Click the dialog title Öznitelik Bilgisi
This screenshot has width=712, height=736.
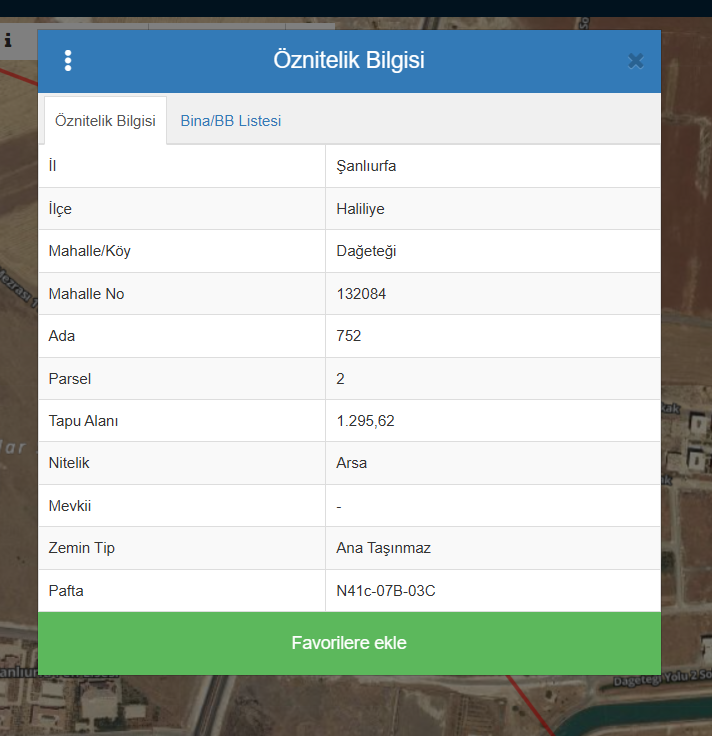(x=349, y=61)
